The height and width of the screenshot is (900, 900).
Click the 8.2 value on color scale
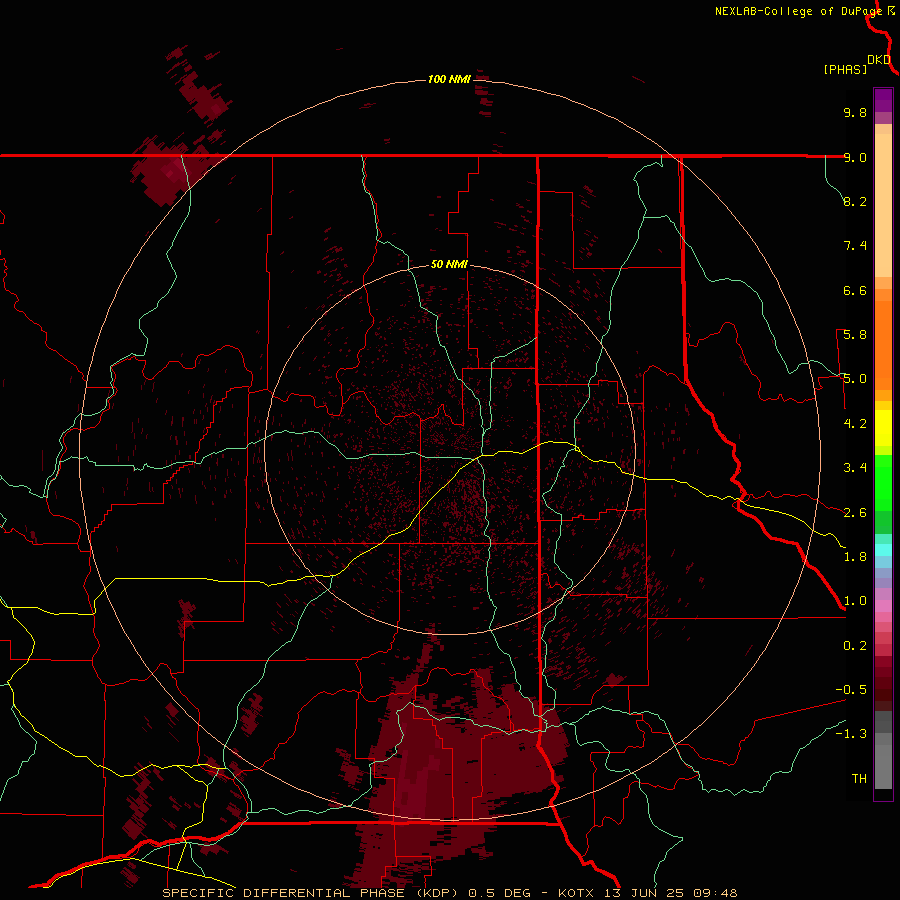pos(855,201)
